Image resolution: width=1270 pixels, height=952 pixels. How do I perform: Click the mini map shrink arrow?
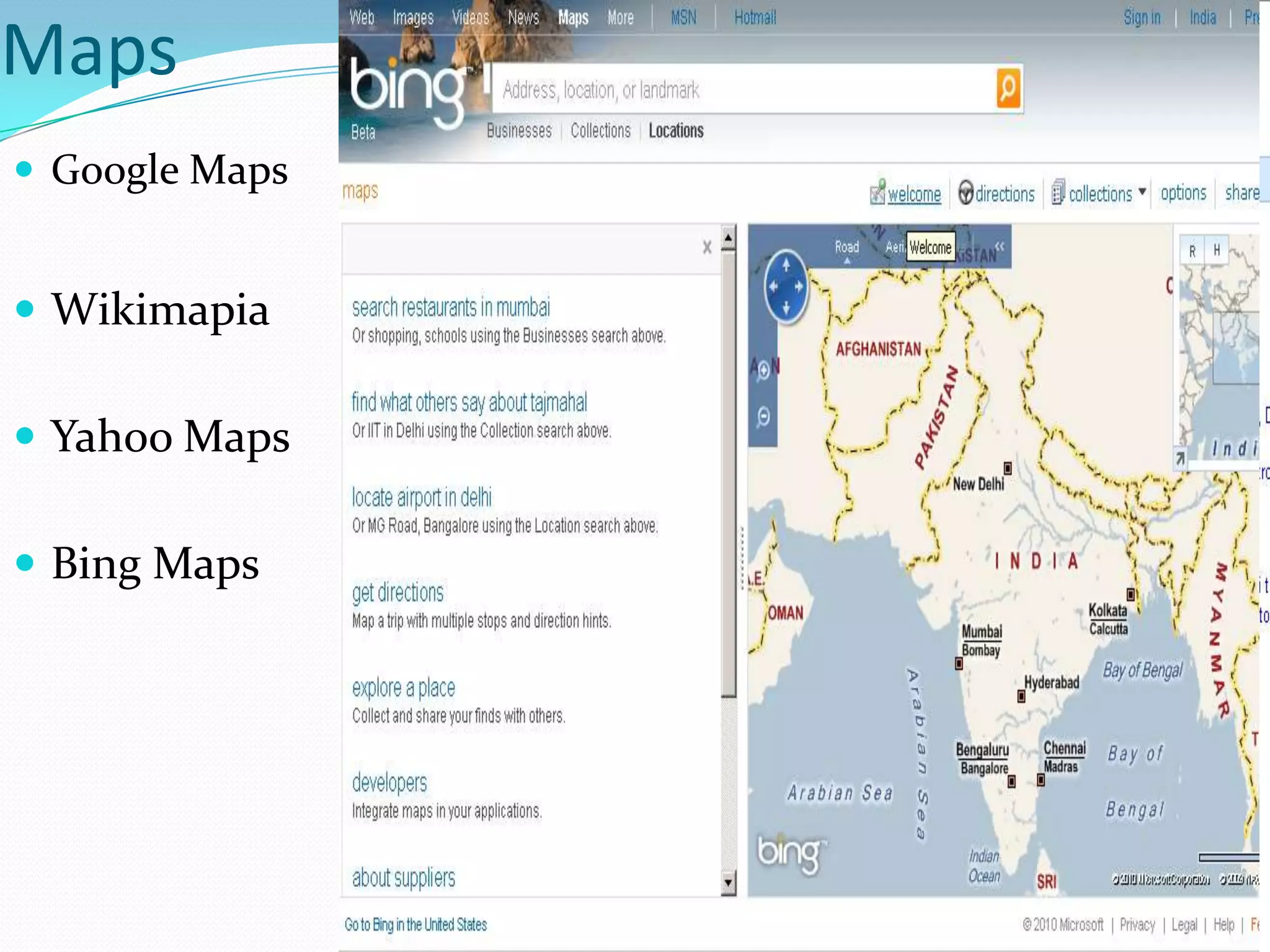coord(1180,459)
